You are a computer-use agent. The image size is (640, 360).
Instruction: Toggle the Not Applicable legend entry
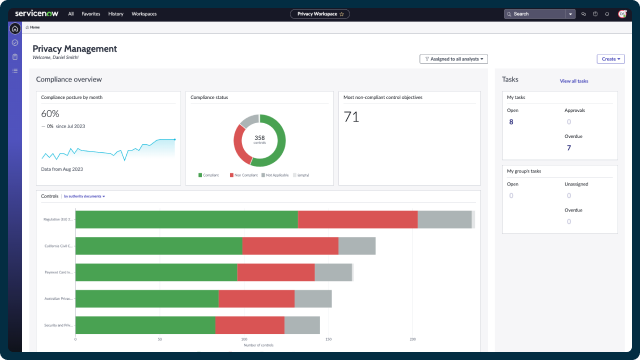pyautogui.click(x=275, y=175)
